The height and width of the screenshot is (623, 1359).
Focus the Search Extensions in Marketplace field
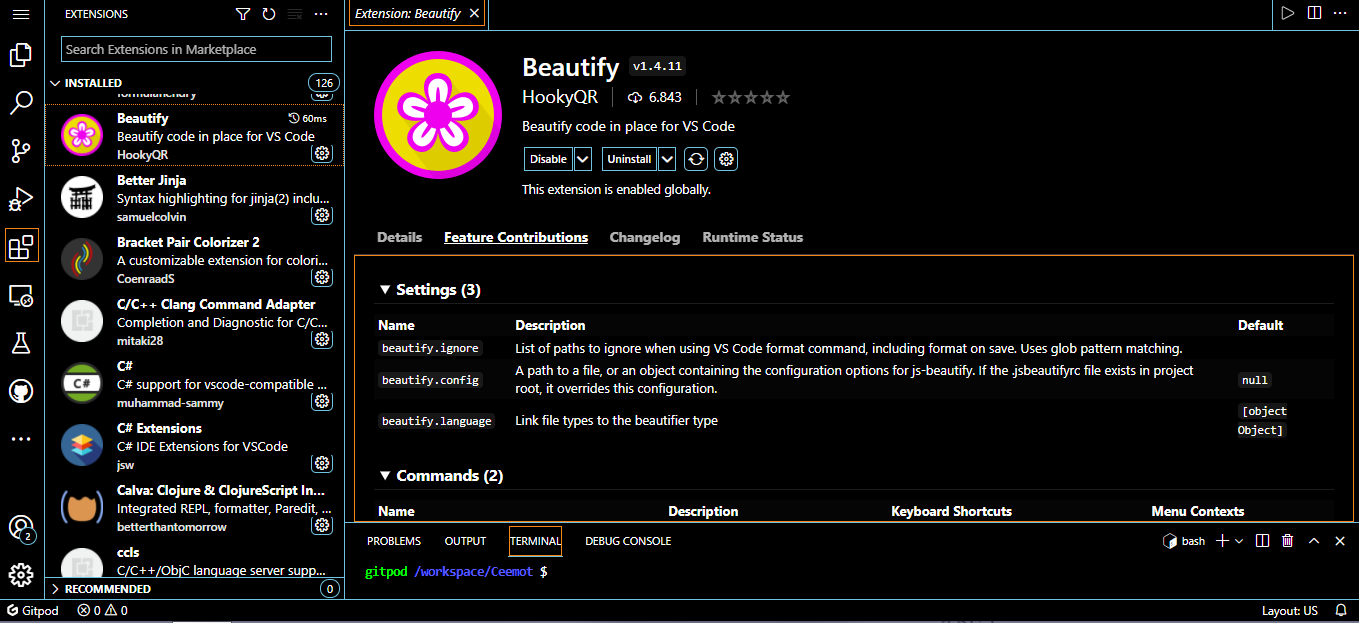pos(196,49)
